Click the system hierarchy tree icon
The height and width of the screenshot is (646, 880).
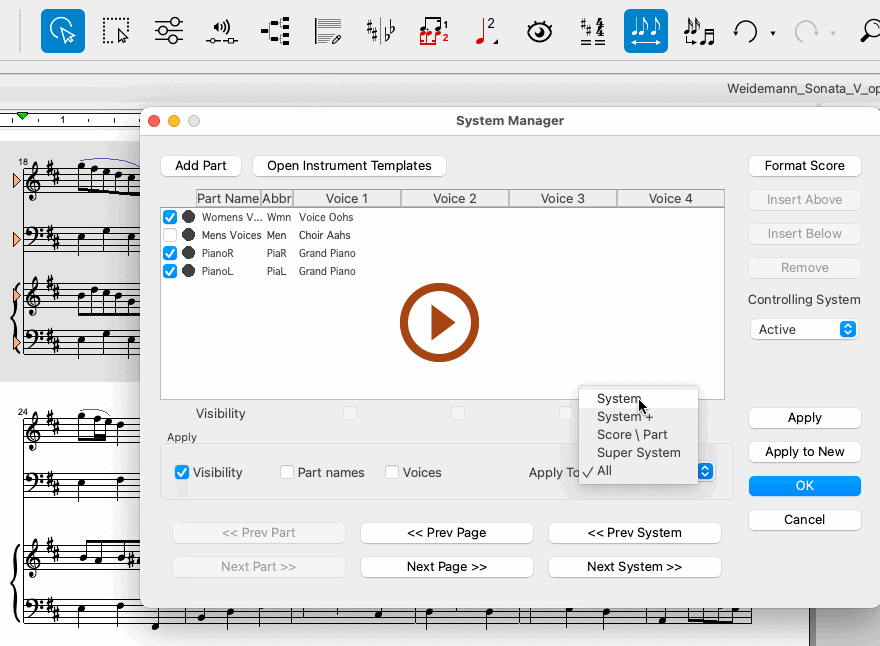tap(276, 31)
